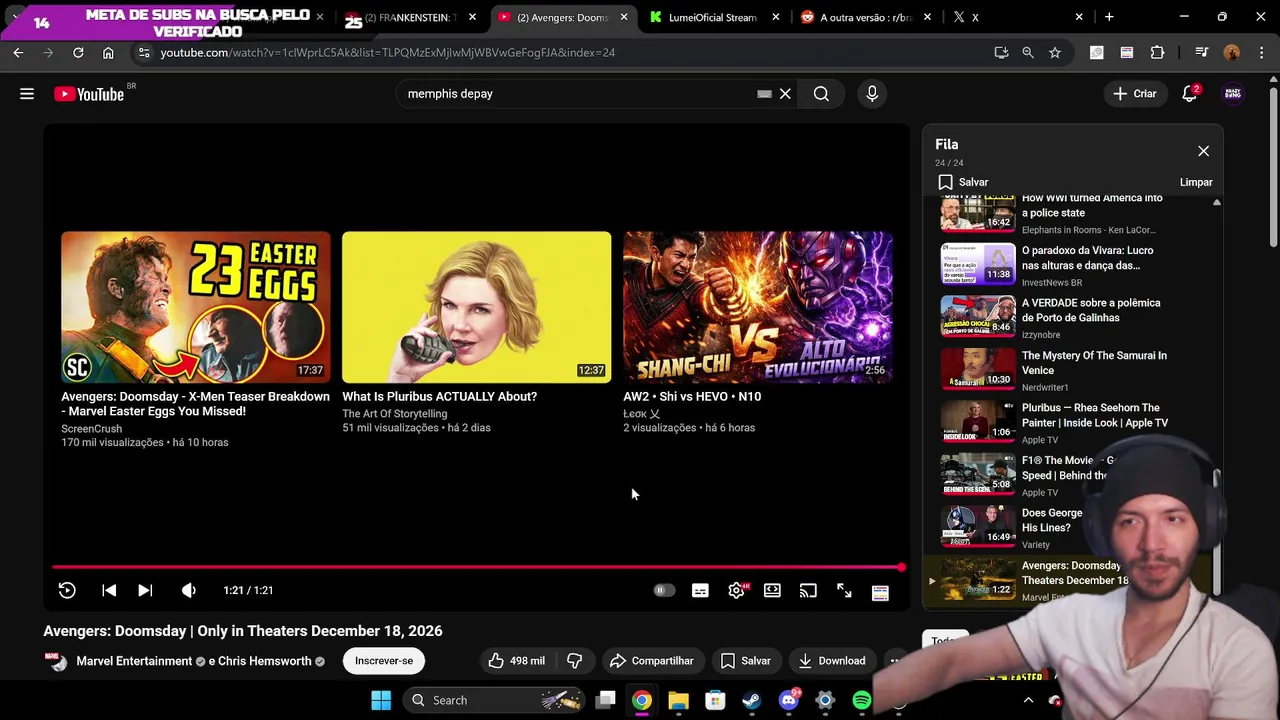Seek on the red progress bar
The image size is (1280, 720).
coord(478,567)
